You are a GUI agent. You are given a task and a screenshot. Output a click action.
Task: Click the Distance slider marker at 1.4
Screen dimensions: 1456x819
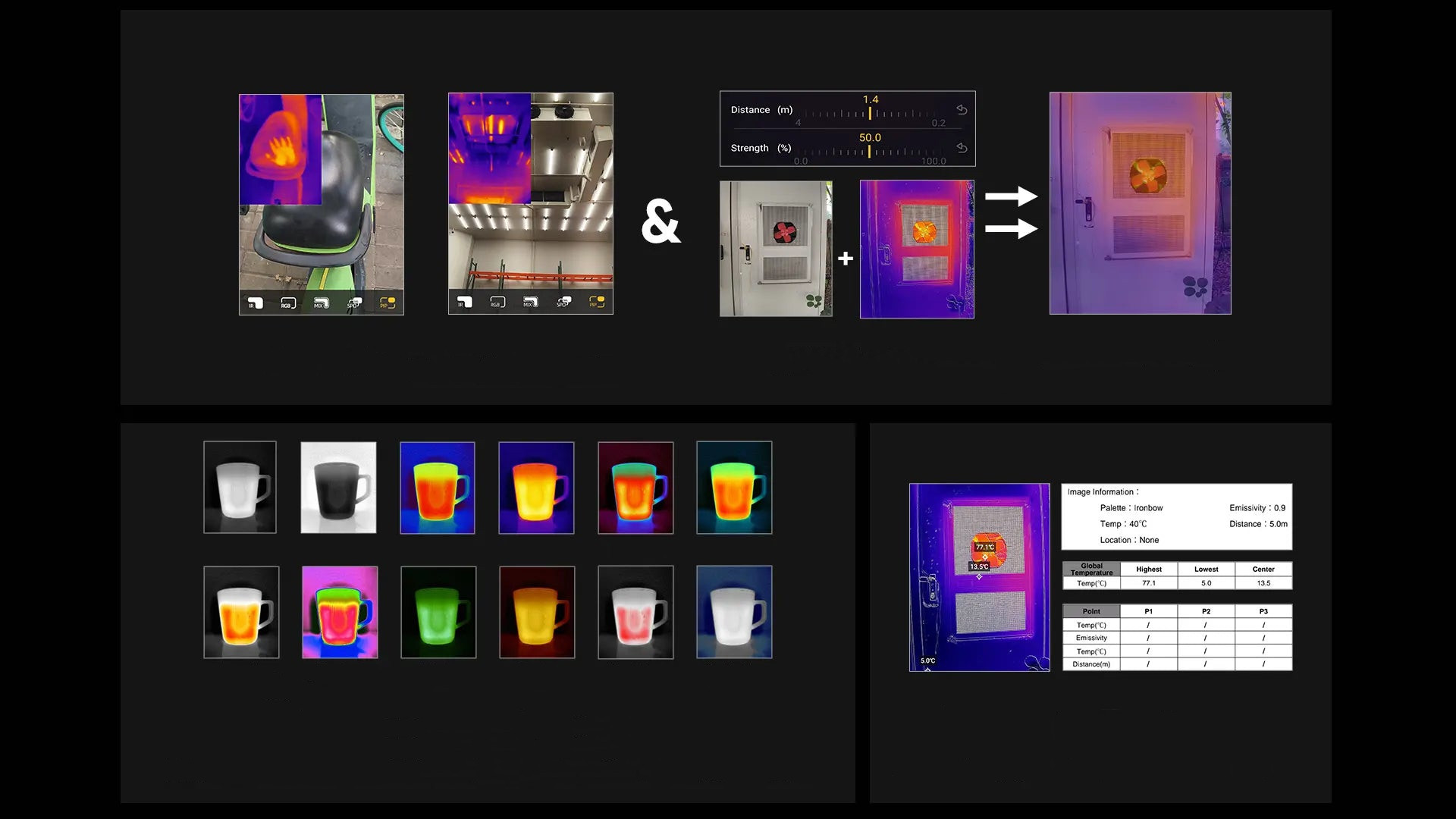tap(870, 113)
